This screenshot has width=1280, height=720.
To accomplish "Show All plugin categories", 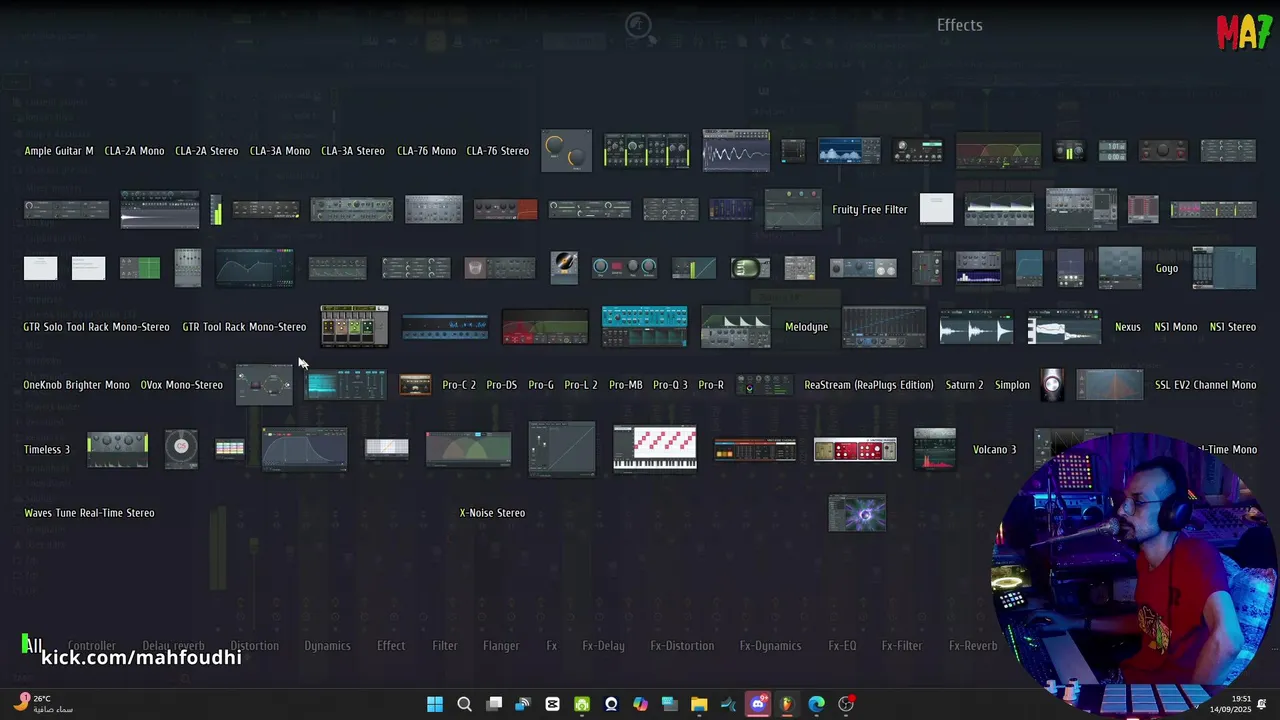I will coord(33,646).
